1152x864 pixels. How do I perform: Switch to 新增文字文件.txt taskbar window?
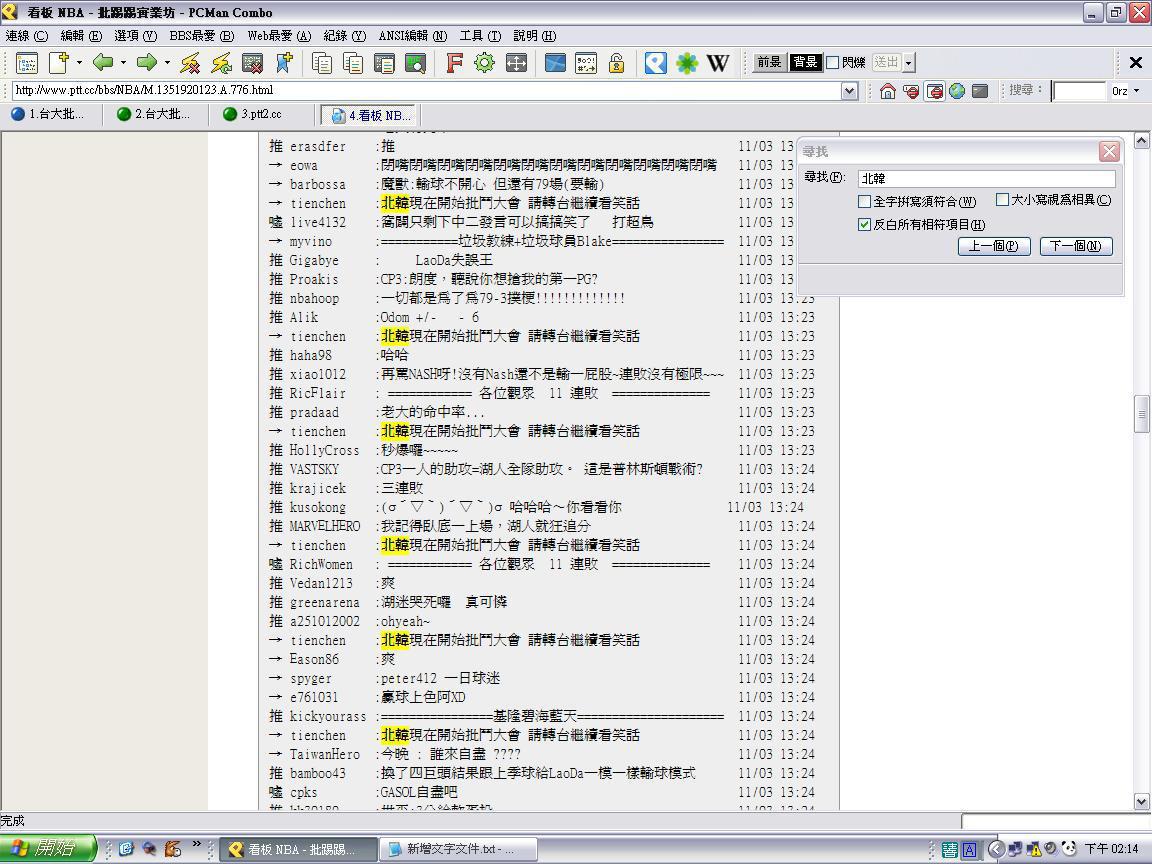[458, 849]
